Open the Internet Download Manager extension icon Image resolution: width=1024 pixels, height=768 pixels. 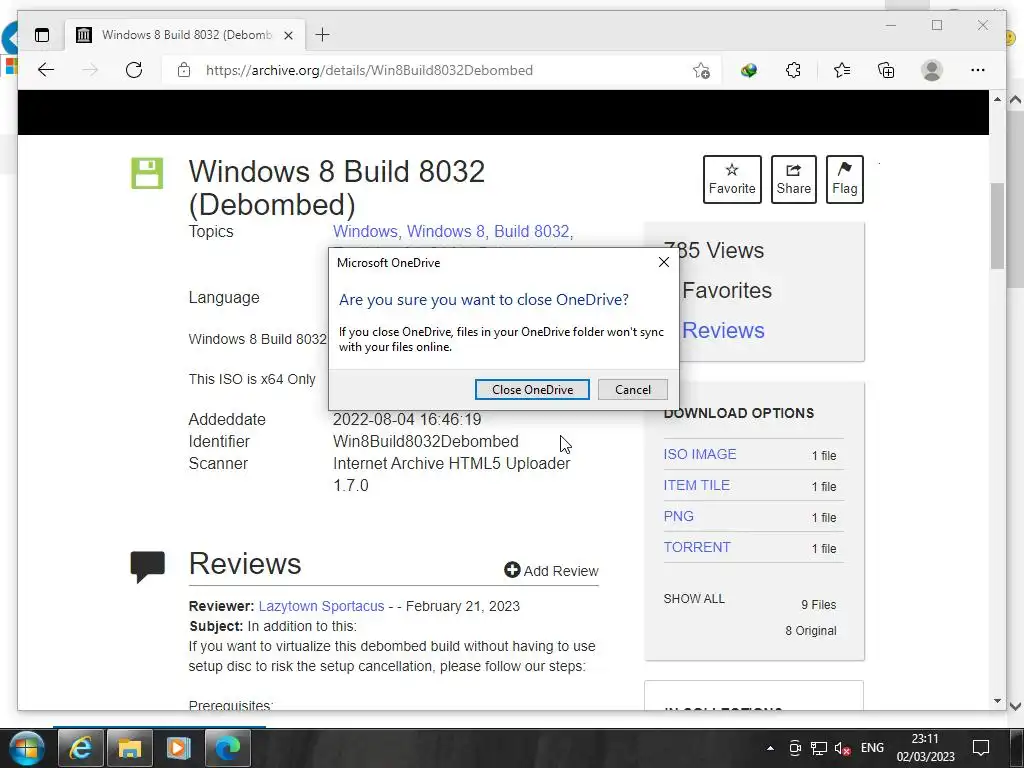point(748,70)
